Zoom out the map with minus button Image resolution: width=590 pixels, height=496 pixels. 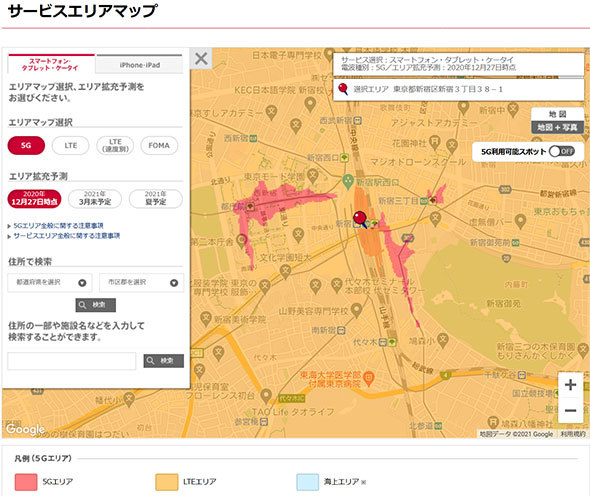pos(570,410)
